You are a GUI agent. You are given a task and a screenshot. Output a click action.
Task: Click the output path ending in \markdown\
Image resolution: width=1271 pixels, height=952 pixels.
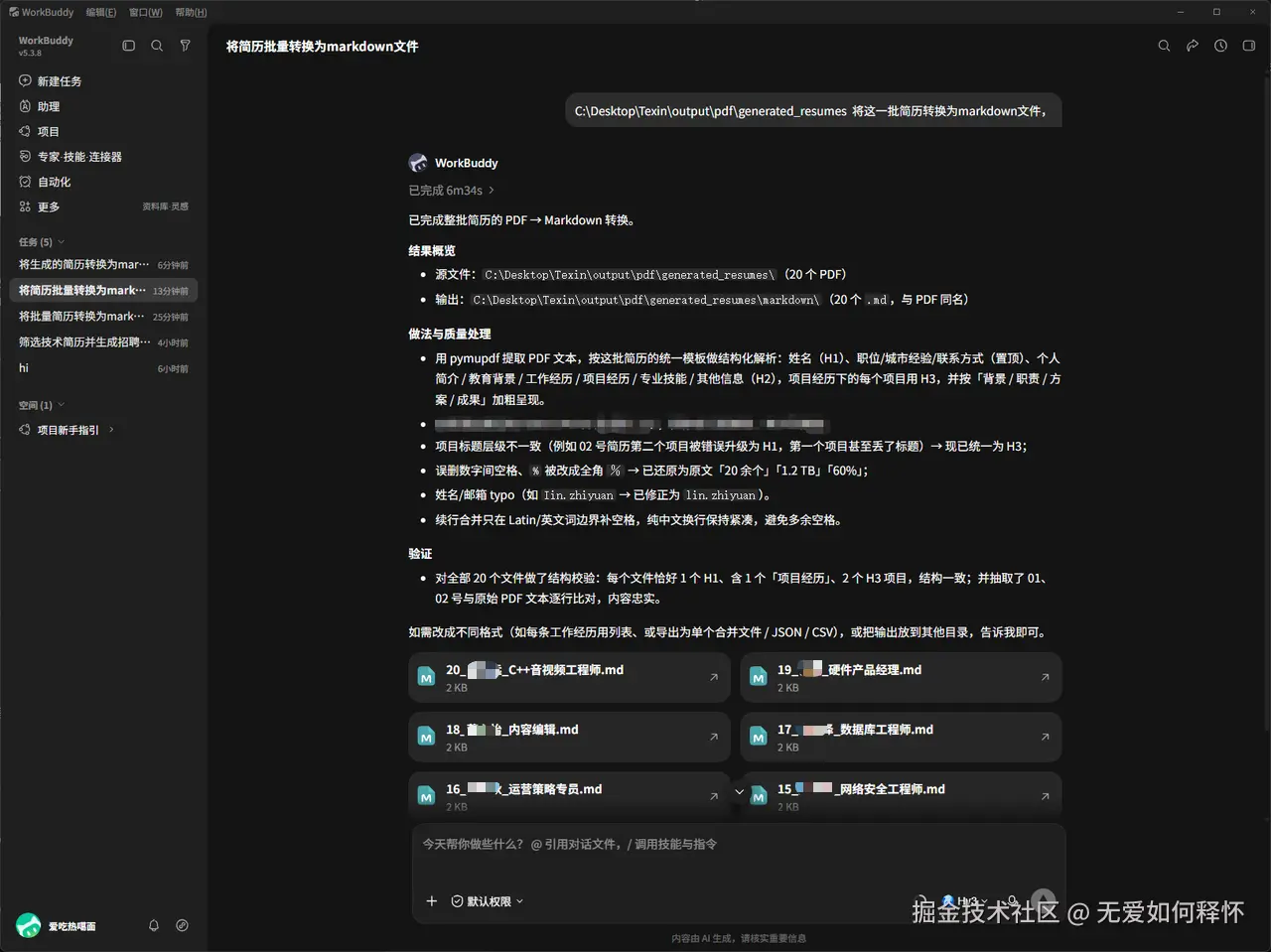pos(646,300)
